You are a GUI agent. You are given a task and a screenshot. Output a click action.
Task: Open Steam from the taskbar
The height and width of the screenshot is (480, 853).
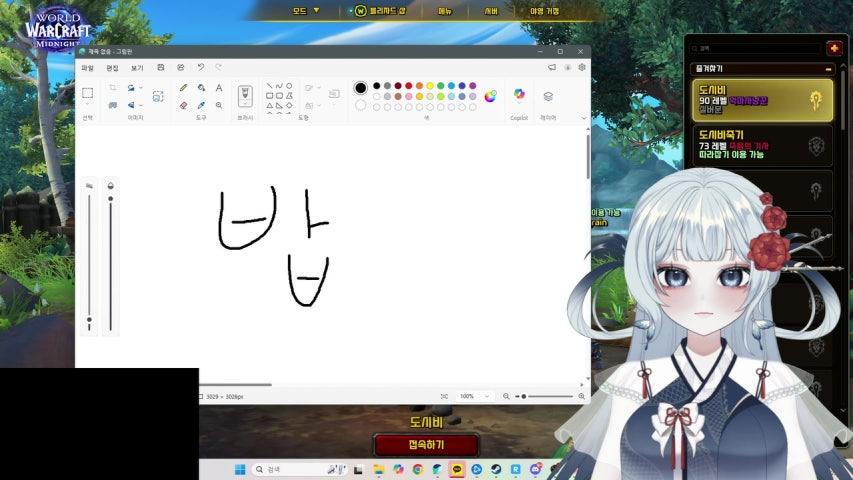click(x=496, y=469)
